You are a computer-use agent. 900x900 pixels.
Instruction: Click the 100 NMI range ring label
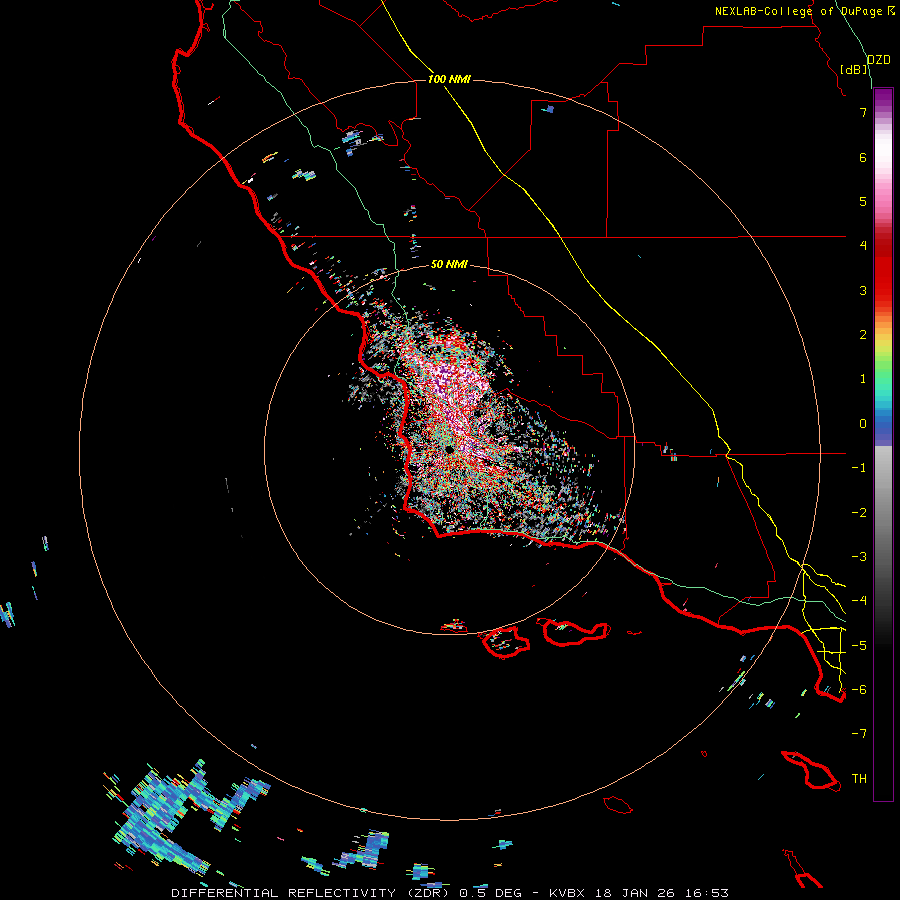click(449, 79)
